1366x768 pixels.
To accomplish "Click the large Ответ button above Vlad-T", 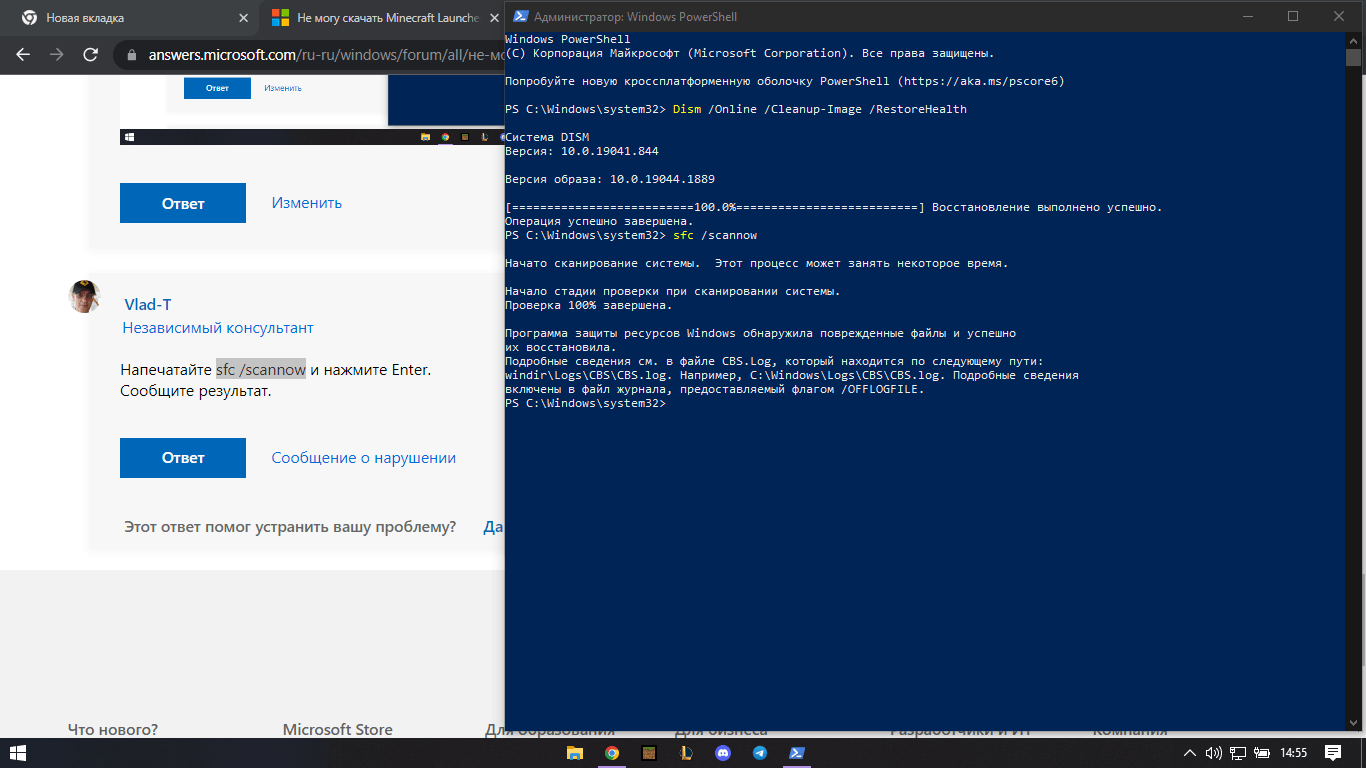I will click(x=183, y=203).
